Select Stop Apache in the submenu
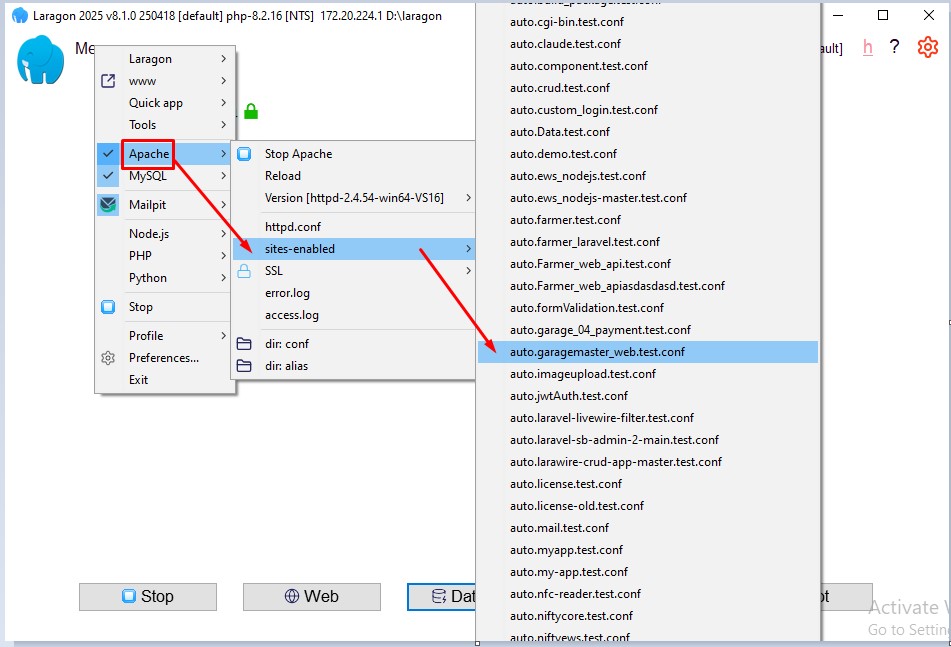The image size is (951, 647). pos(354,154)
